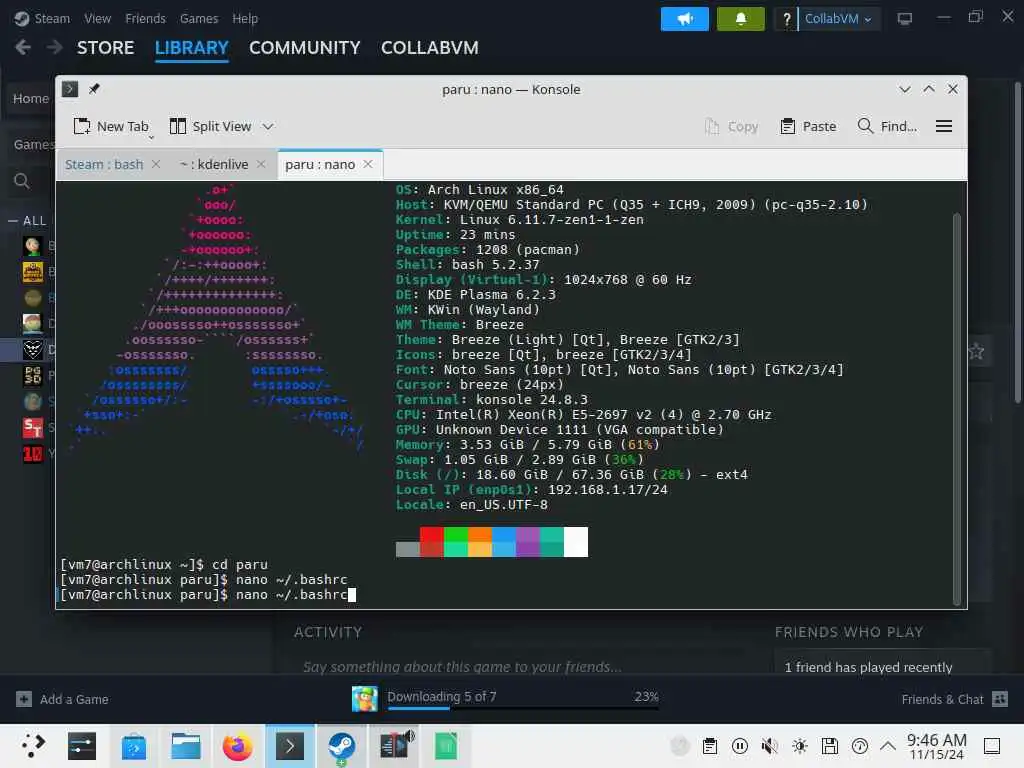Close the 'Steam : bash' tab
The height and width of the screenshot is (768, 1024).
(156, 164)
